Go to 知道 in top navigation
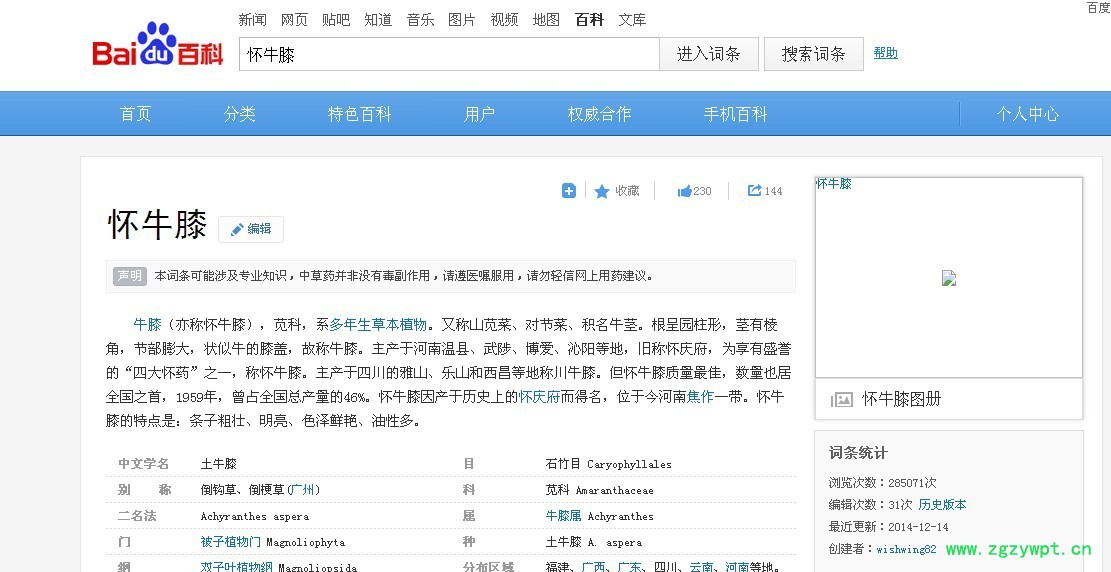 coord(378,20)
